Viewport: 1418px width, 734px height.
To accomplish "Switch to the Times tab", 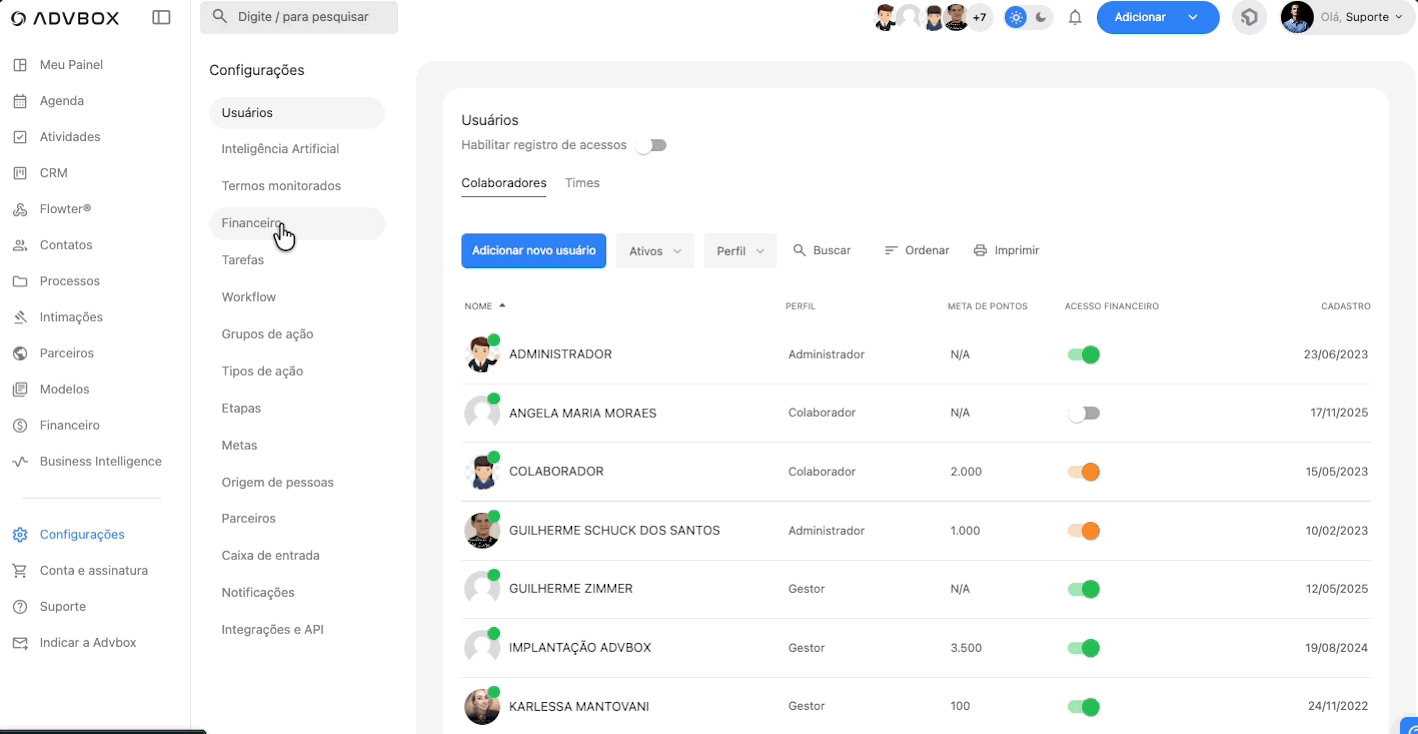I will pos(582,183).
